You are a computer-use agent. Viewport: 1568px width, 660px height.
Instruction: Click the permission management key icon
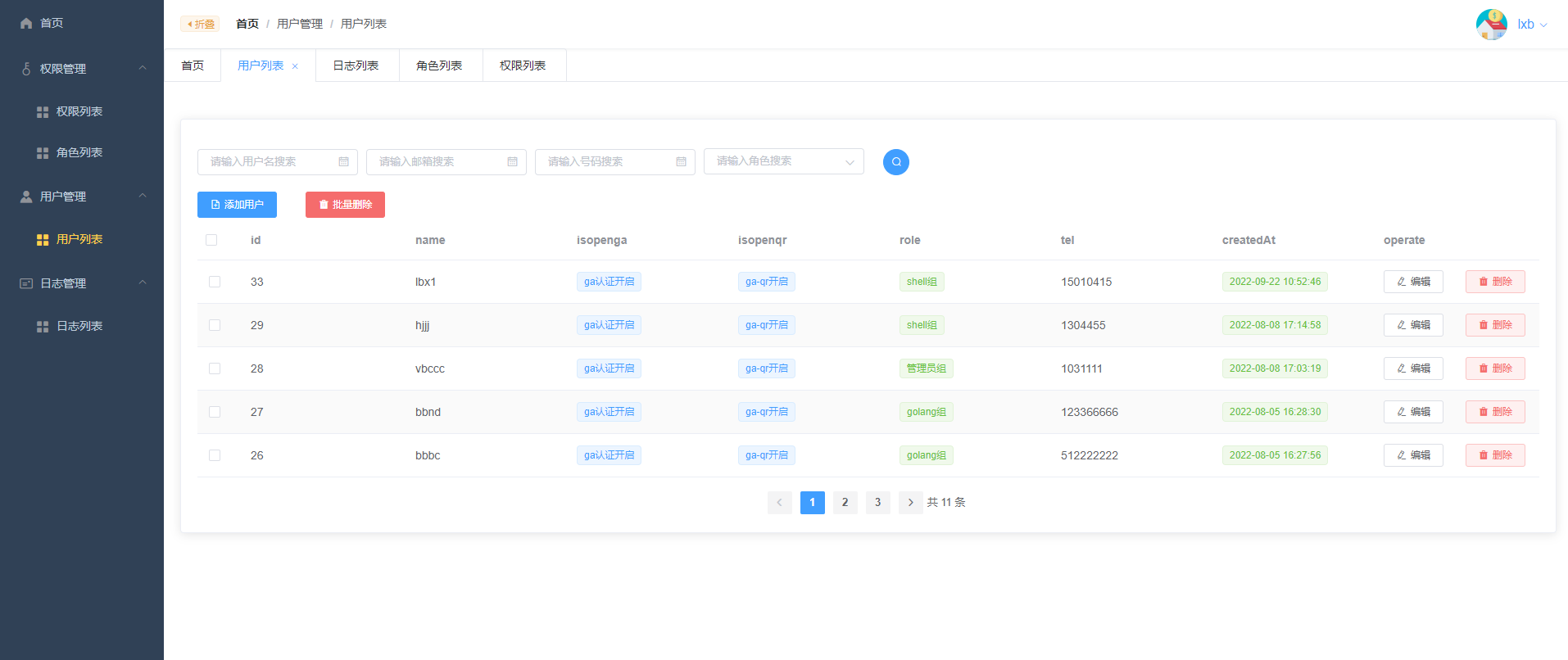coord(26,69)
